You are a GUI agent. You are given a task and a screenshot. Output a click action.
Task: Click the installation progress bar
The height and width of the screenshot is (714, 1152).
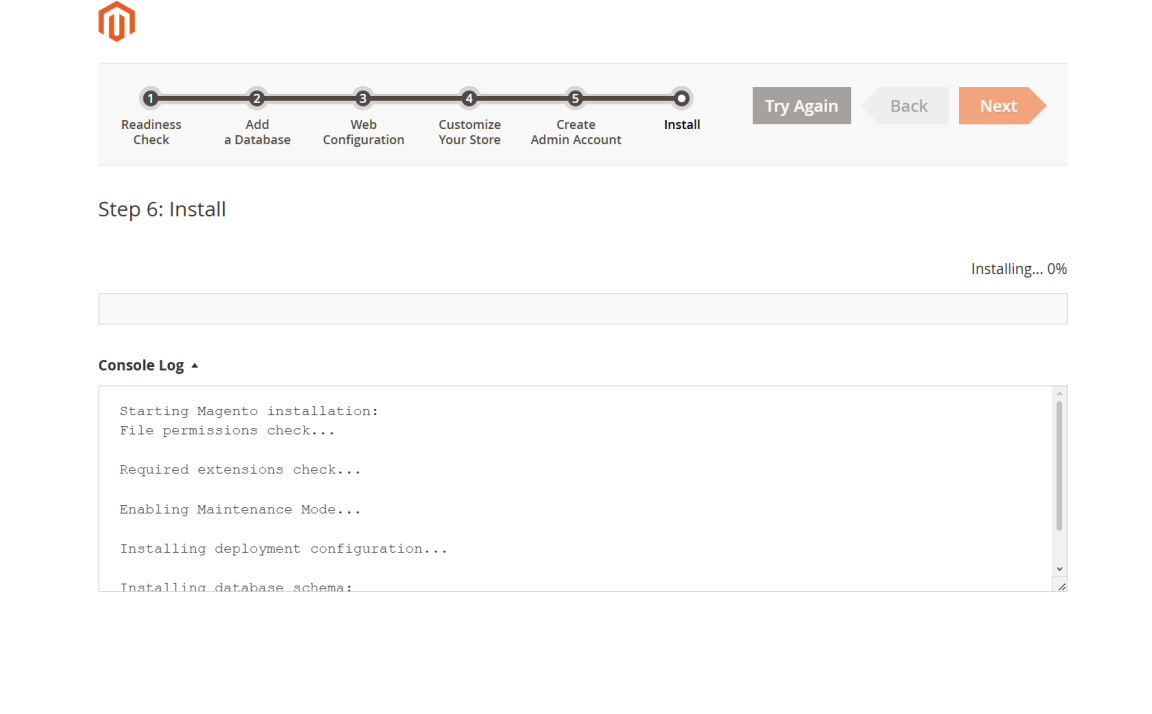[583, 309]
